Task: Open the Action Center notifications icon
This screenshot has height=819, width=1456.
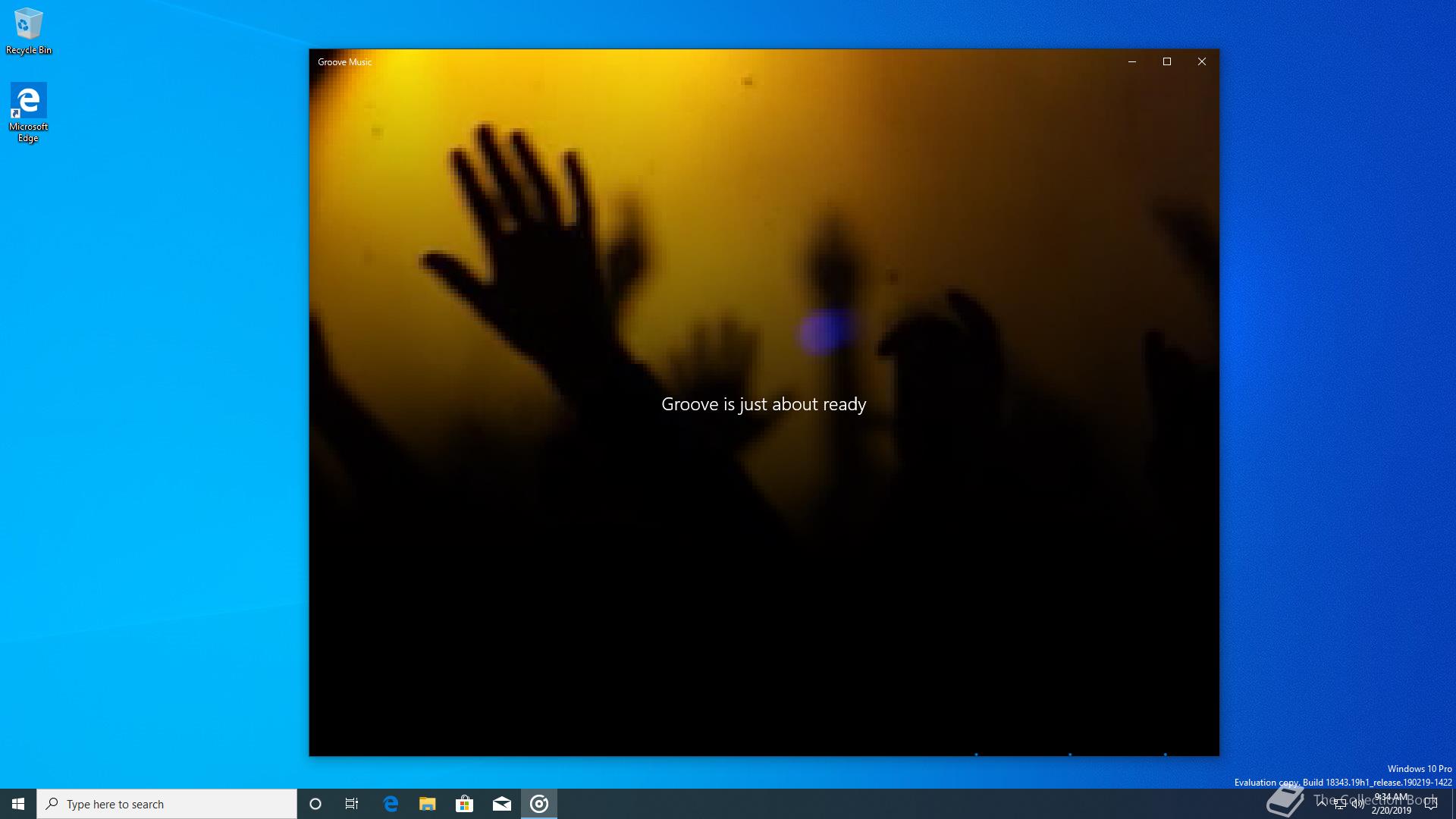Action: point(1431,804)
